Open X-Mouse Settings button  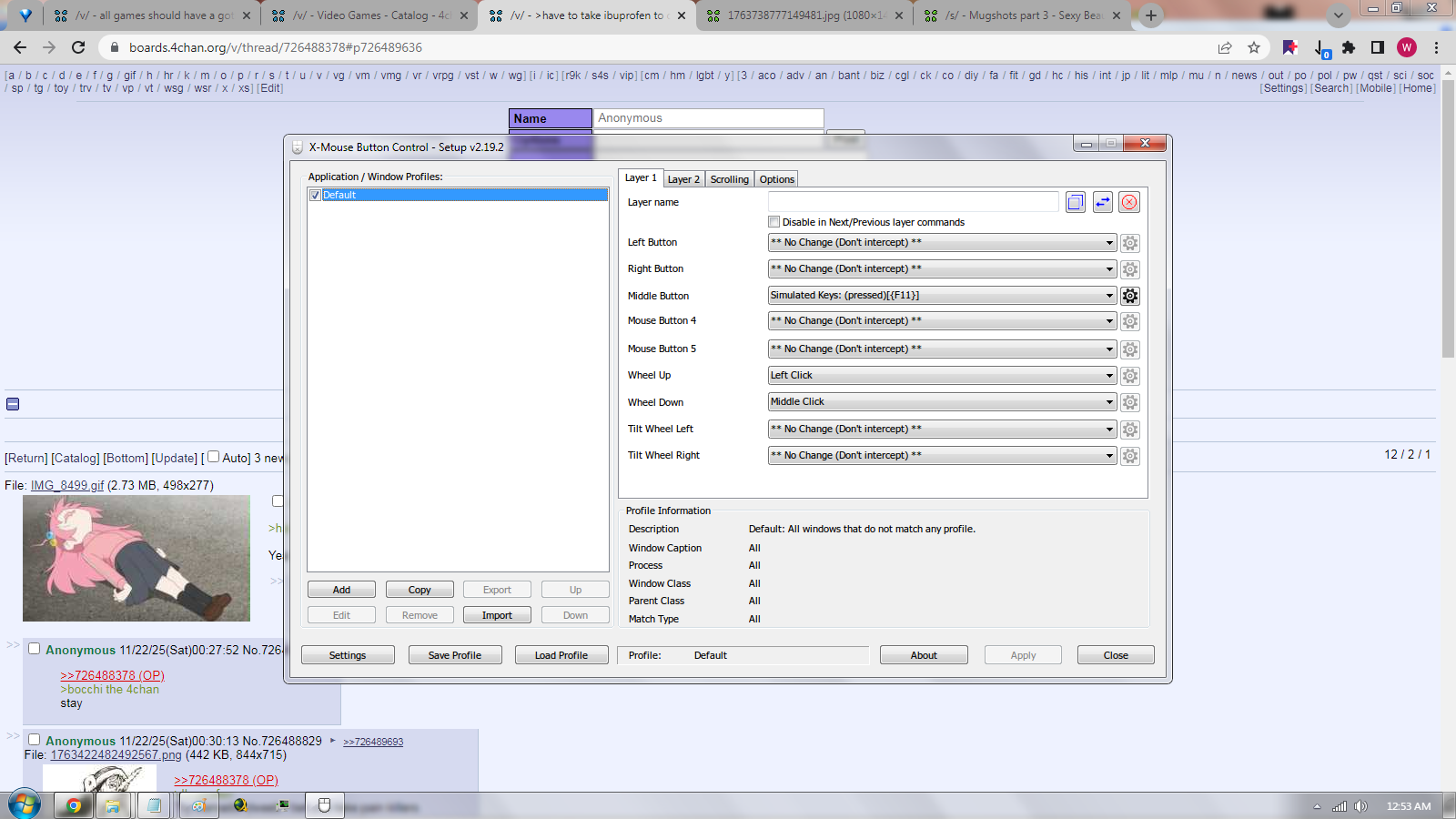point(348,655)
